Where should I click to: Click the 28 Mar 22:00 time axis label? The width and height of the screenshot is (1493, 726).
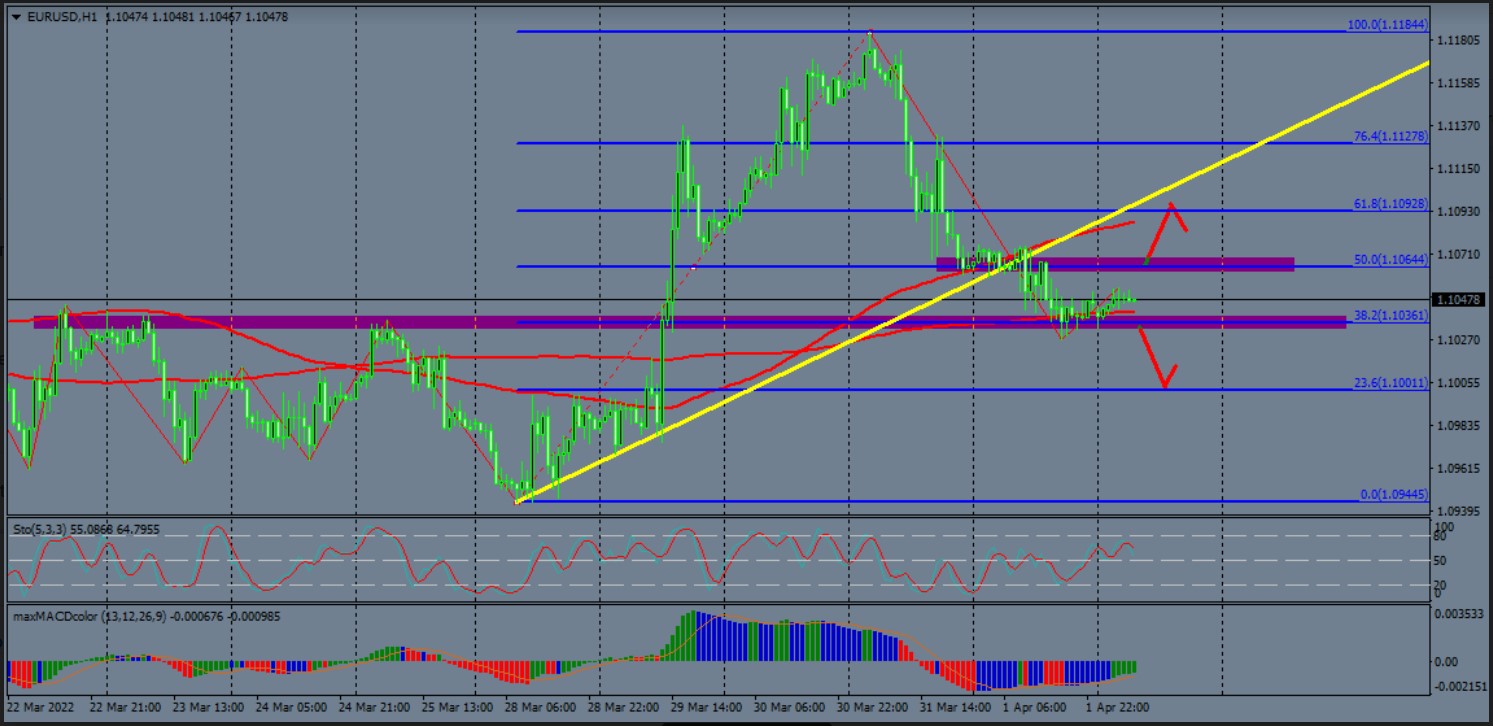(623, 707)
